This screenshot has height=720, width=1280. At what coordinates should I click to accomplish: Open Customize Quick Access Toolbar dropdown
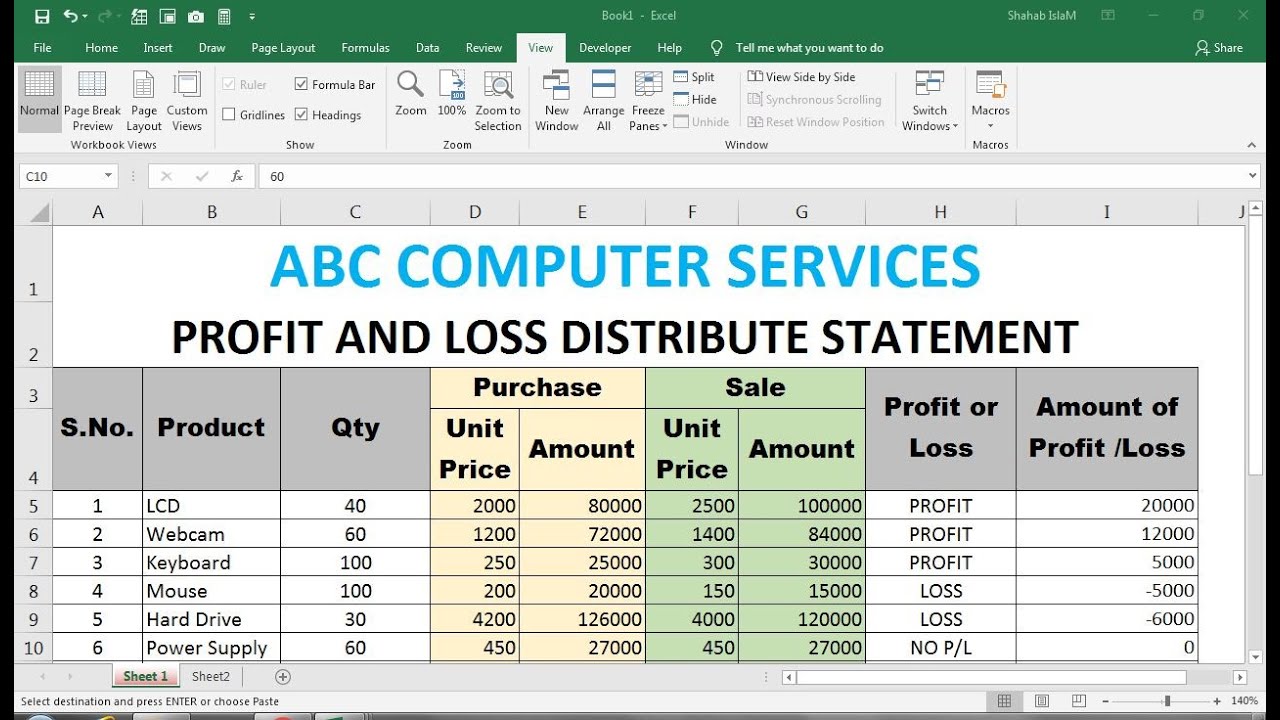click(x=252, y=17)
